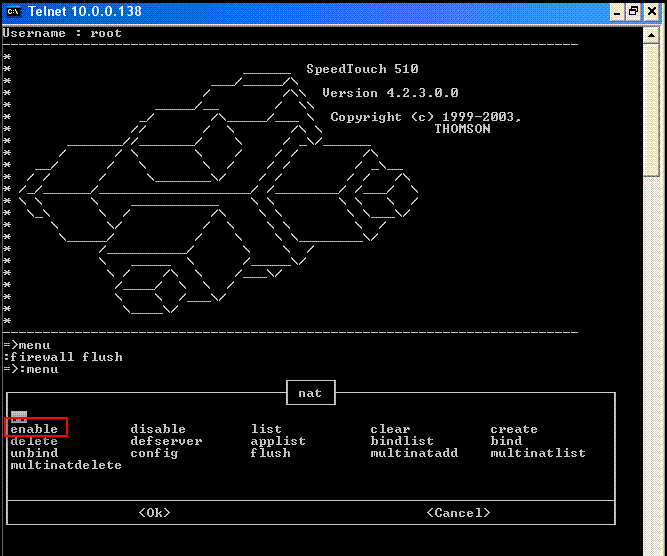Select the disable command in nat menu
This screenshot has height=556, width=667.
coord(158,429)
